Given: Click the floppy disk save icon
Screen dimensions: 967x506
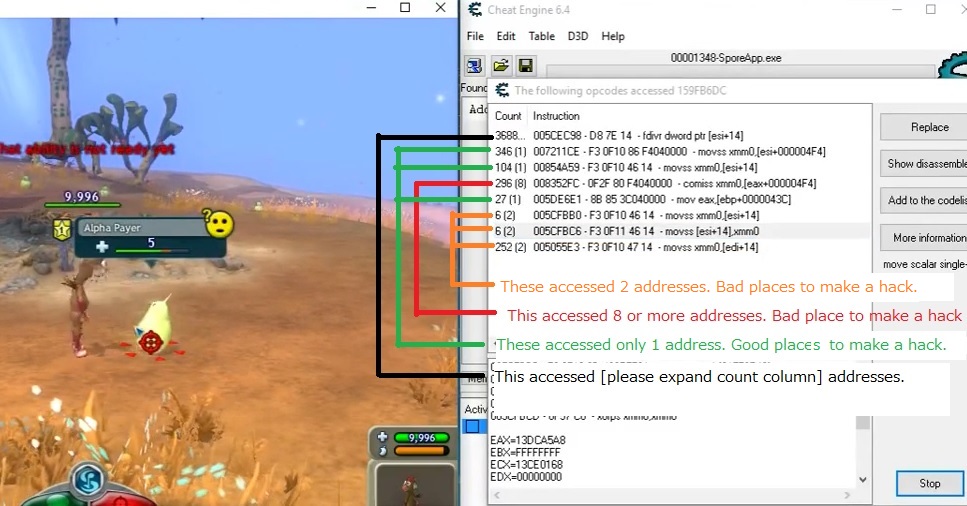Looking at the screenshot, I should pos(524,66).
